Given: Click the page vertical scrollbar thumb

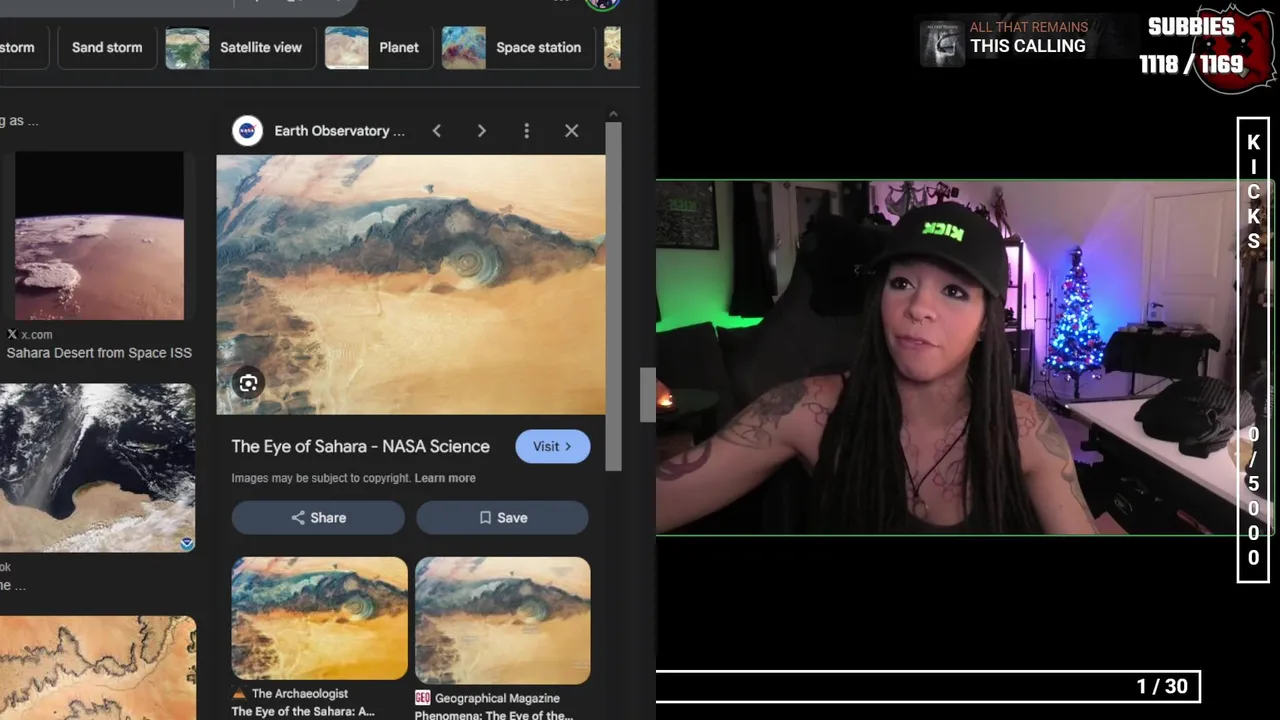Looking at the screenshot, I should (x=648, y=395).
